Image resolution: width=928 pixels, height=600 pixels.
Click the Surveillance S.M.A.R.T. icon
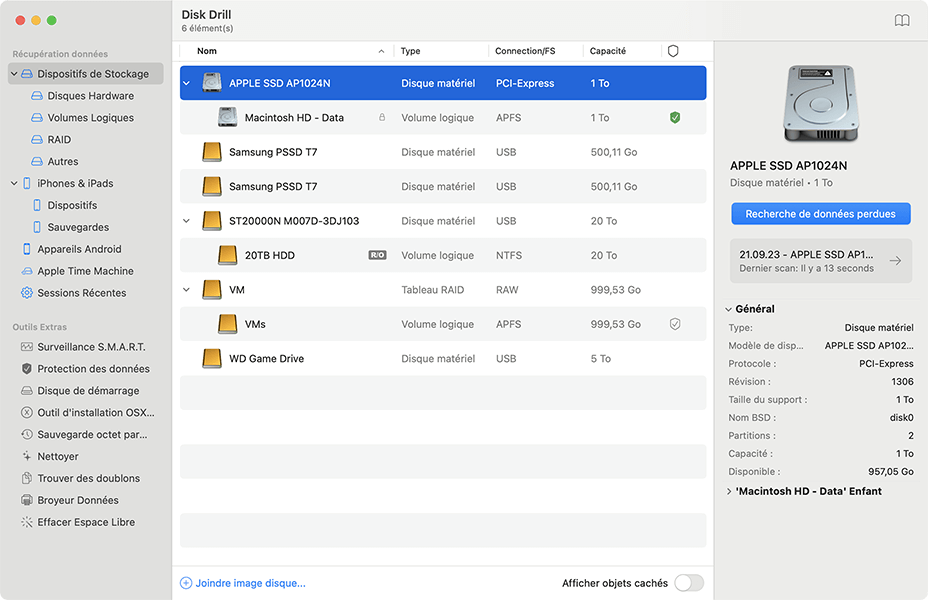27,347
